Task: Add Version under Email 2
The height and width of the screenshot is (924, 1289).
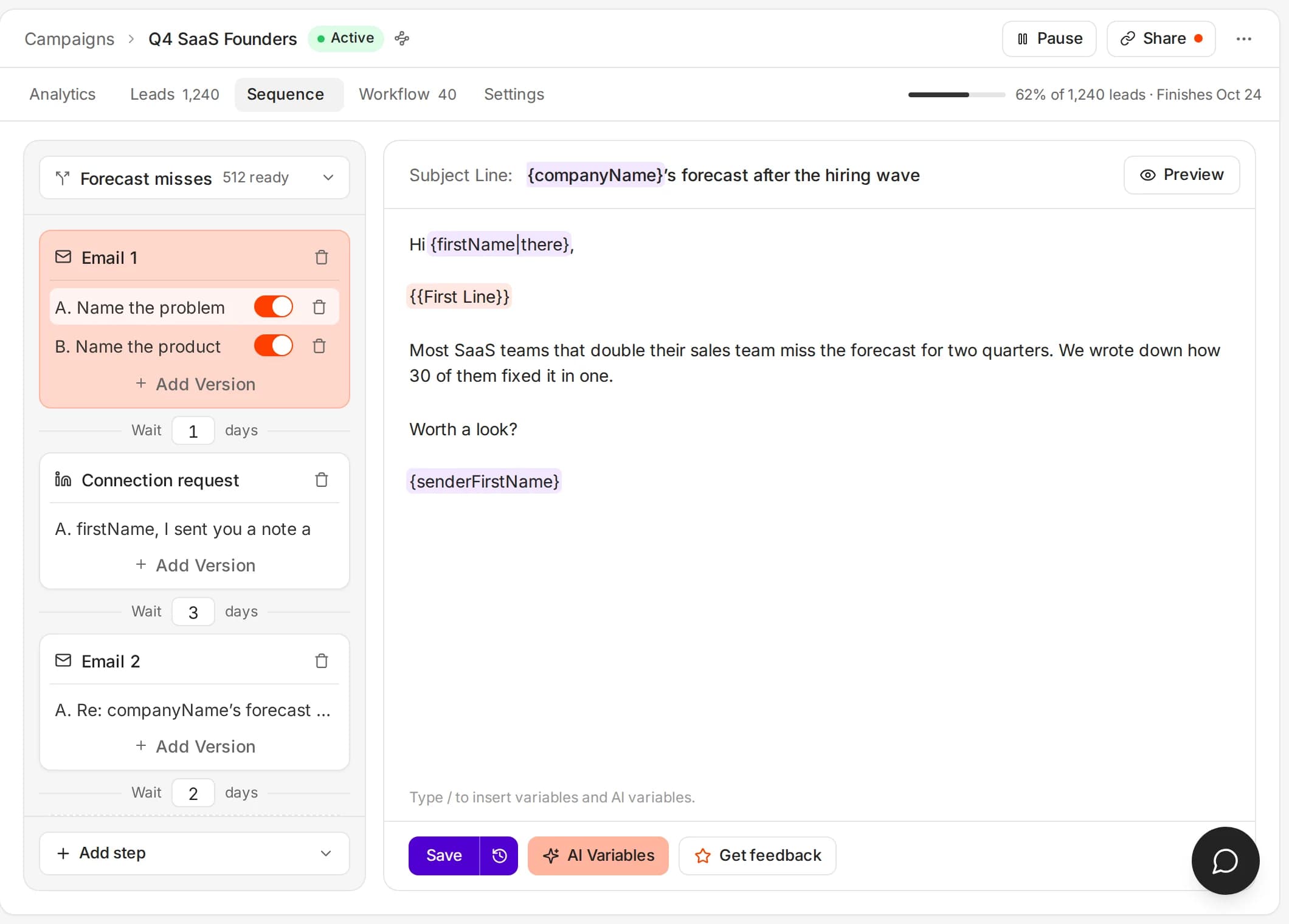Action: point(195,746)
